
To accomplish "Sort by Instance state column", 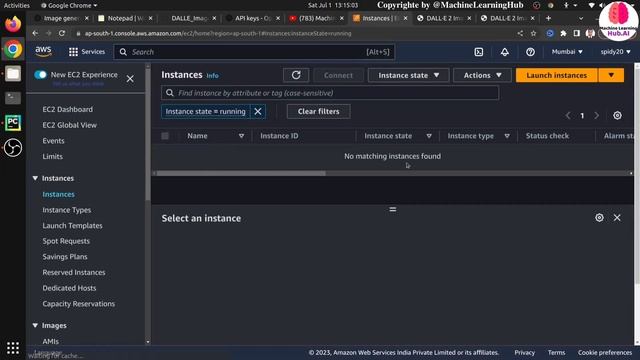I will 429,136.
